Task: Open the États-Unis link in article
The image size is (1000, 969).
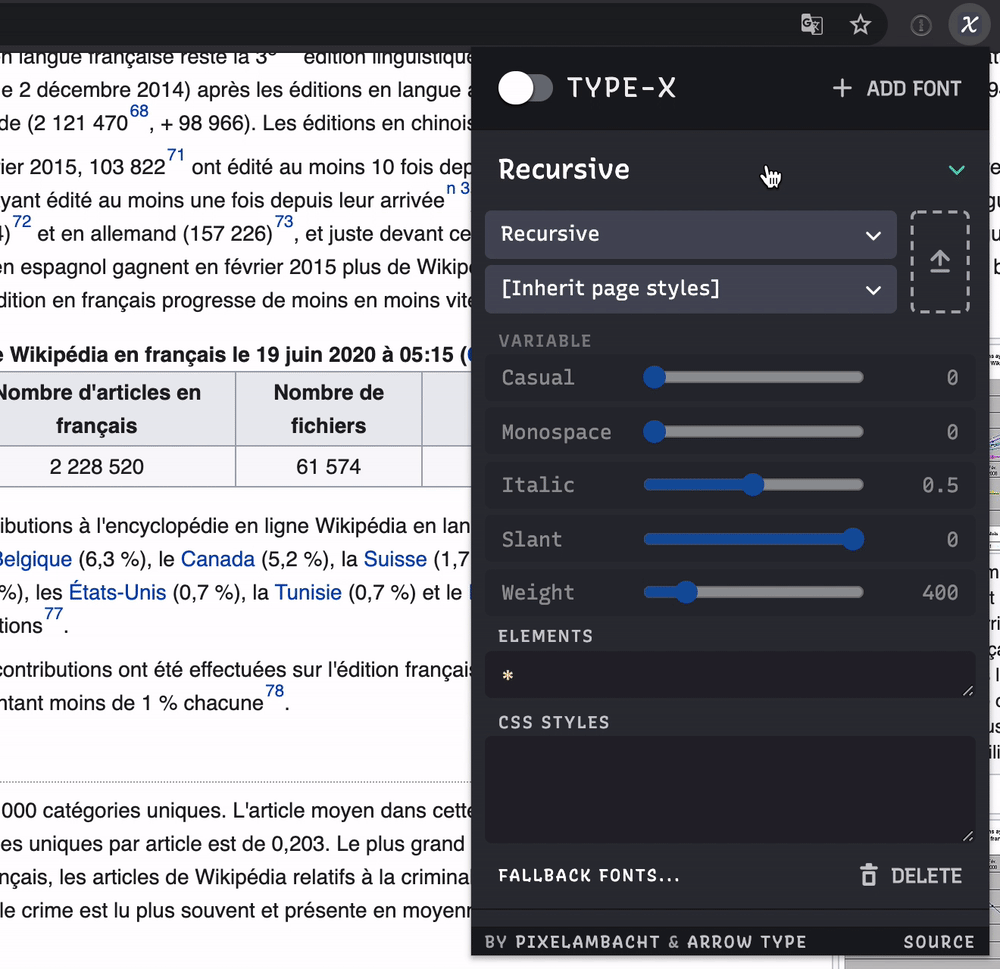Action: (117, 593)
